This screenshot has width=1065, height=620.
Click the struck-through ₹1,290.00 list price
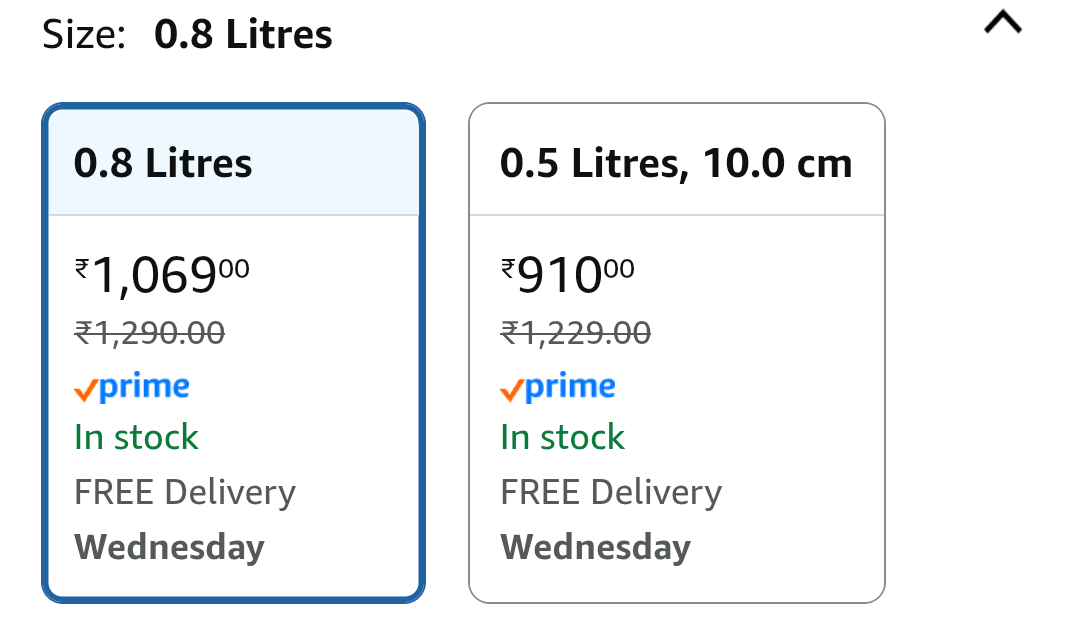coord(149,333)
